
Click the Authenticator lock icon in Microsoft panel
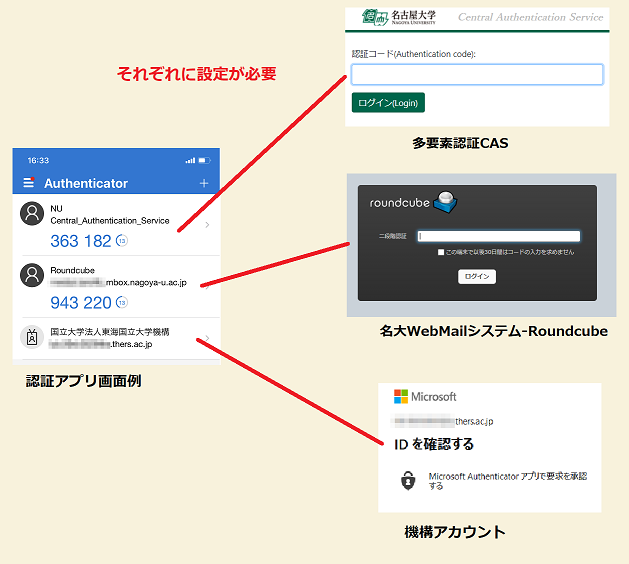(408, 481)
